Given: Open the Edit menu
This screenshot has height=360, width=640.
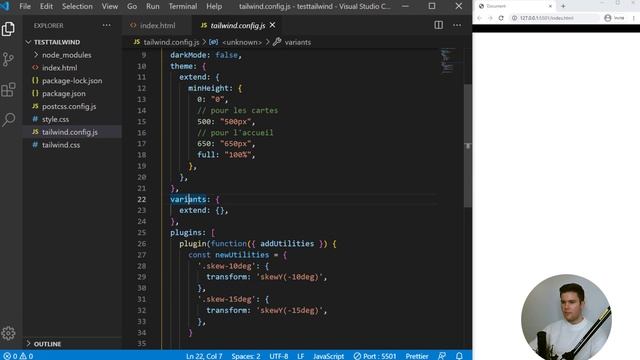Looking at the screenshot, I should click(x=46, y=6).
